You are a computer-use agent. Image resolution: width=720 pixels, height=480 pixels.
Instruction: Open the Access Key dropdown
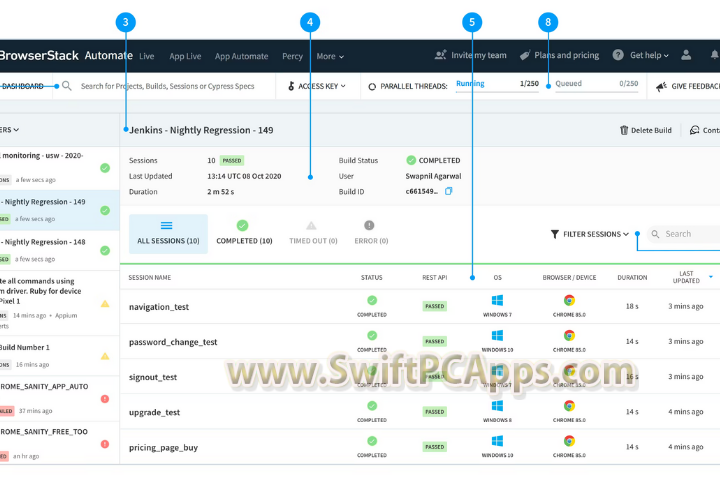(x=316, y=86)
